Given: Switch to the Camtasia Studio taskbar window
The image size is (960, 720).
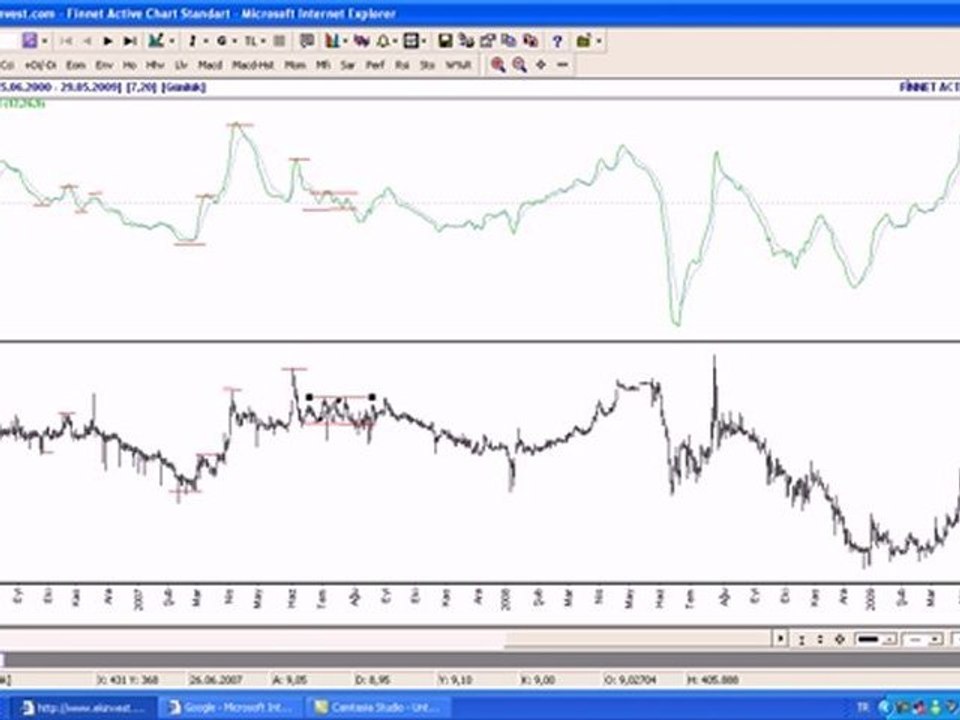Looking at the screenshot, I should pyautogui.click(x=379, y=708).
